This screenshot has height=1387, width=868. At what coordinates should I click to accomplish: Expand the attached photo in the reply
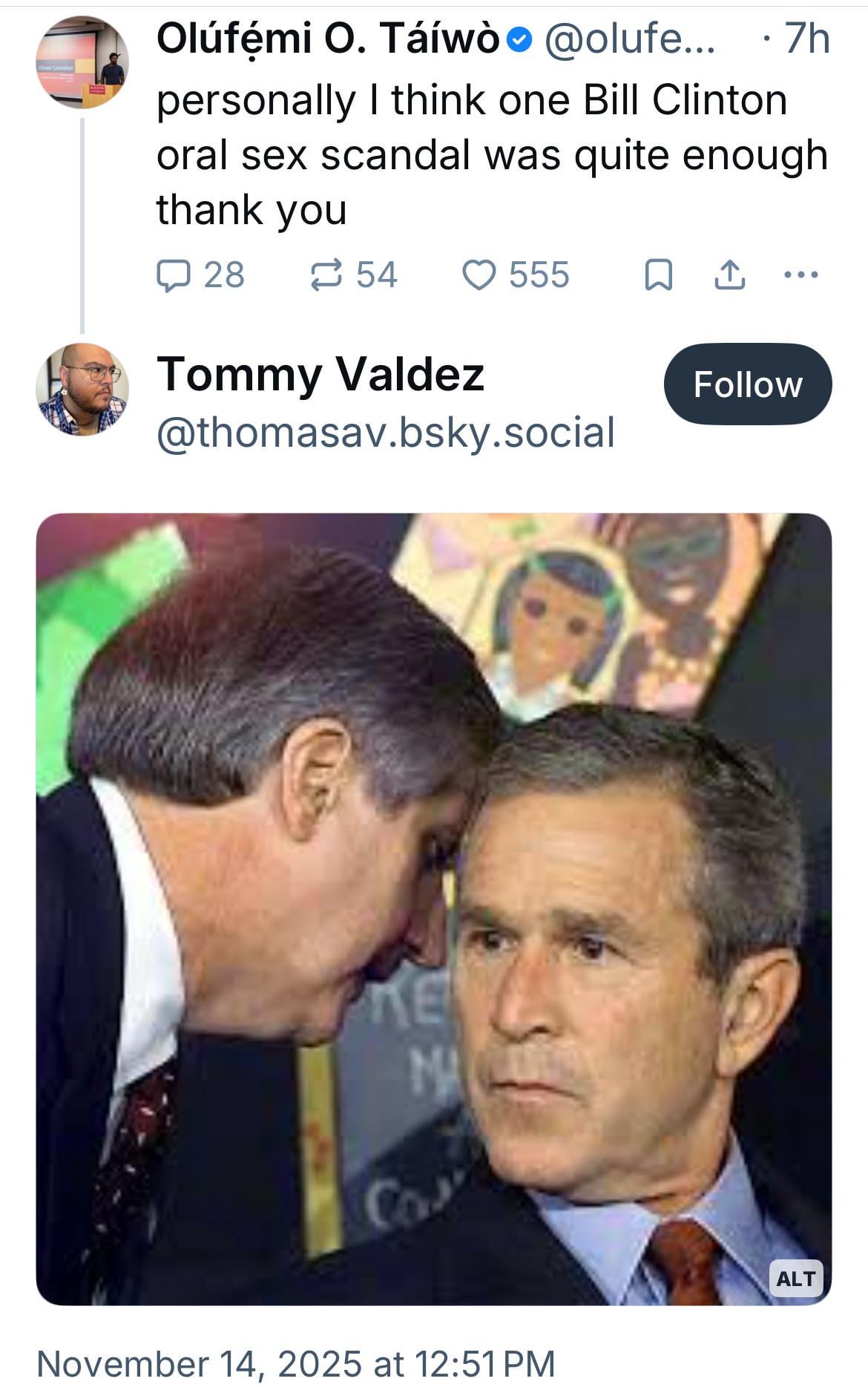[434, 909]
